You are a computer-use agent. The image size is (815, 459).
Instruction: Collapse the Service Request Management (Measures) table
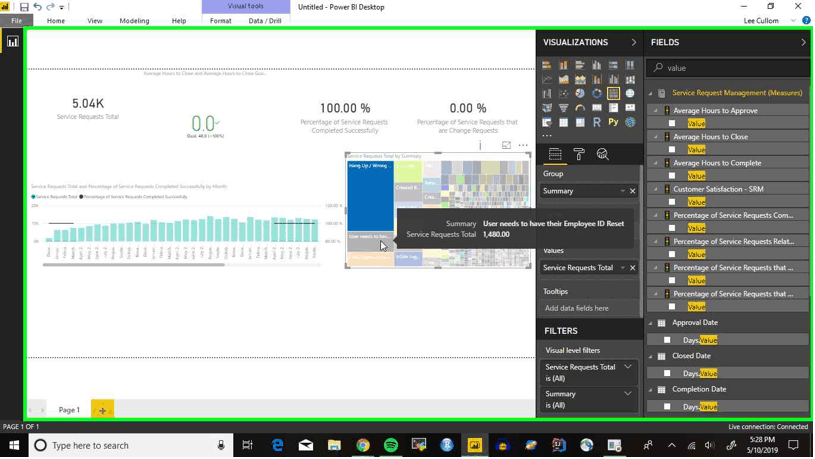coord(650,94)
